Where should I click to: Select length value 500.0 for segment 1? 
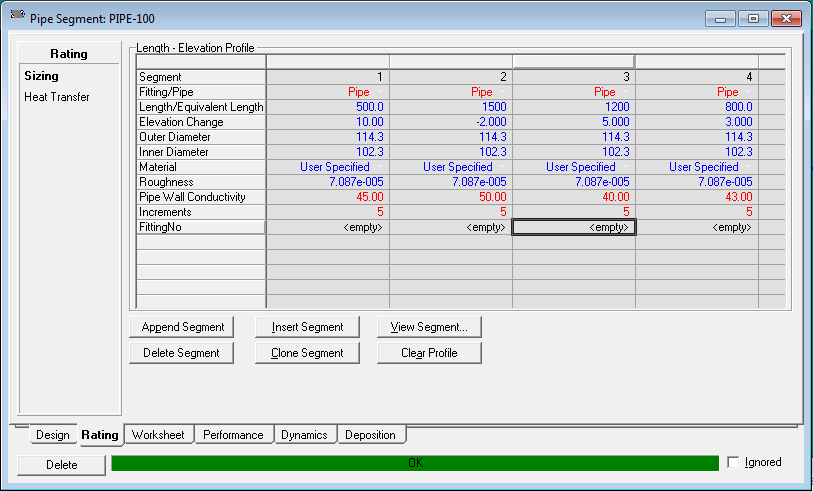pyautogui.click(x=328, y=107)
